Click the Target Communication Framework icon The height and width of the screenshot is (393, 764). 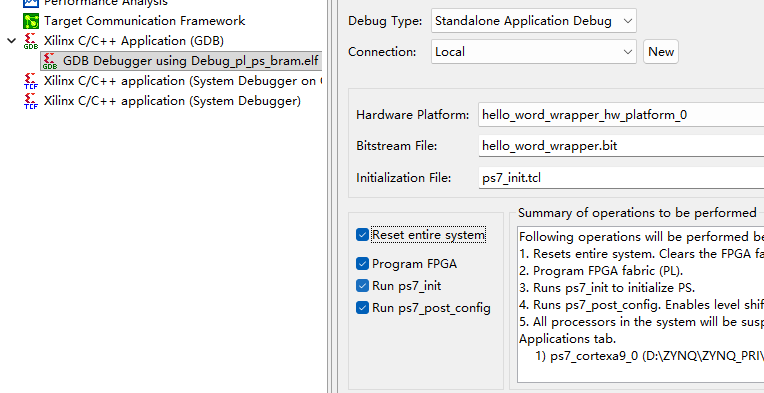pyautogui.click(x=31, y=21)
